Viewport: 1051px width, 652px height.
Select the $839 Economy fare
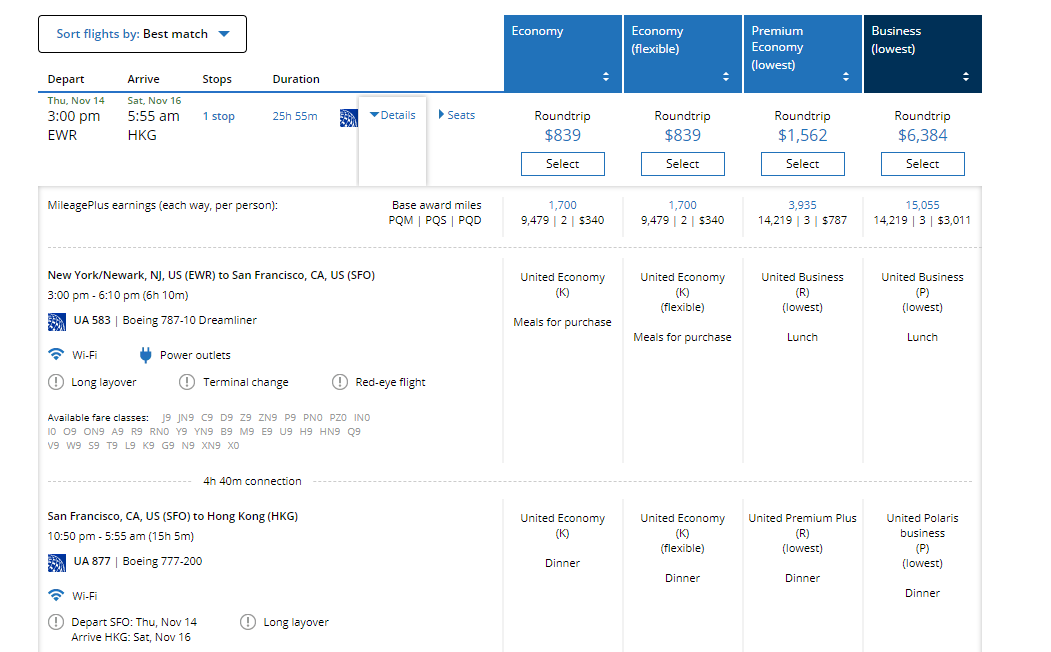tap(563, 164)
